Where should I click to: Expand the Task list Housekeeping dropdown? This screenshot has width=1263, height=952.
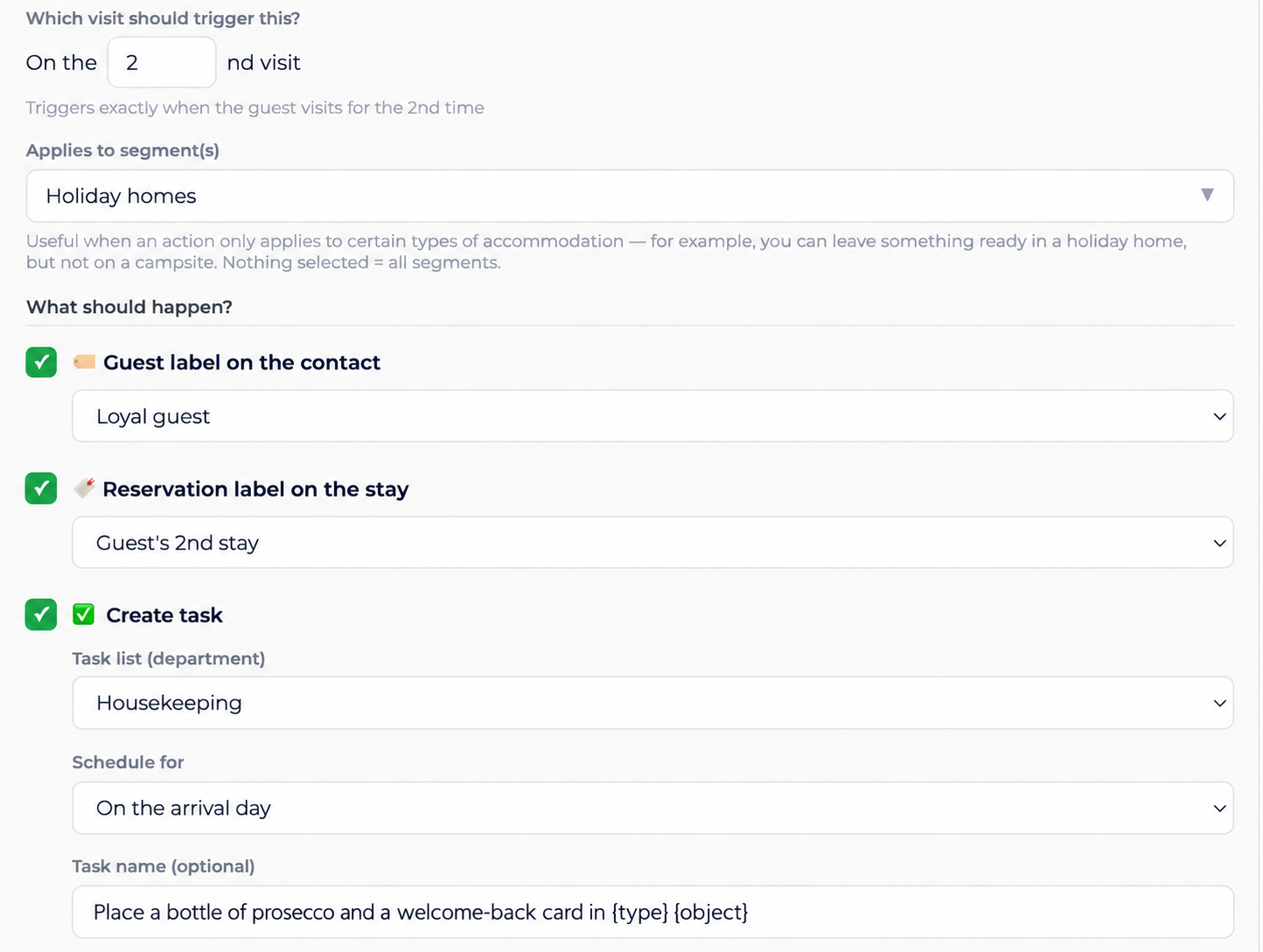click(x=652, y=703)
